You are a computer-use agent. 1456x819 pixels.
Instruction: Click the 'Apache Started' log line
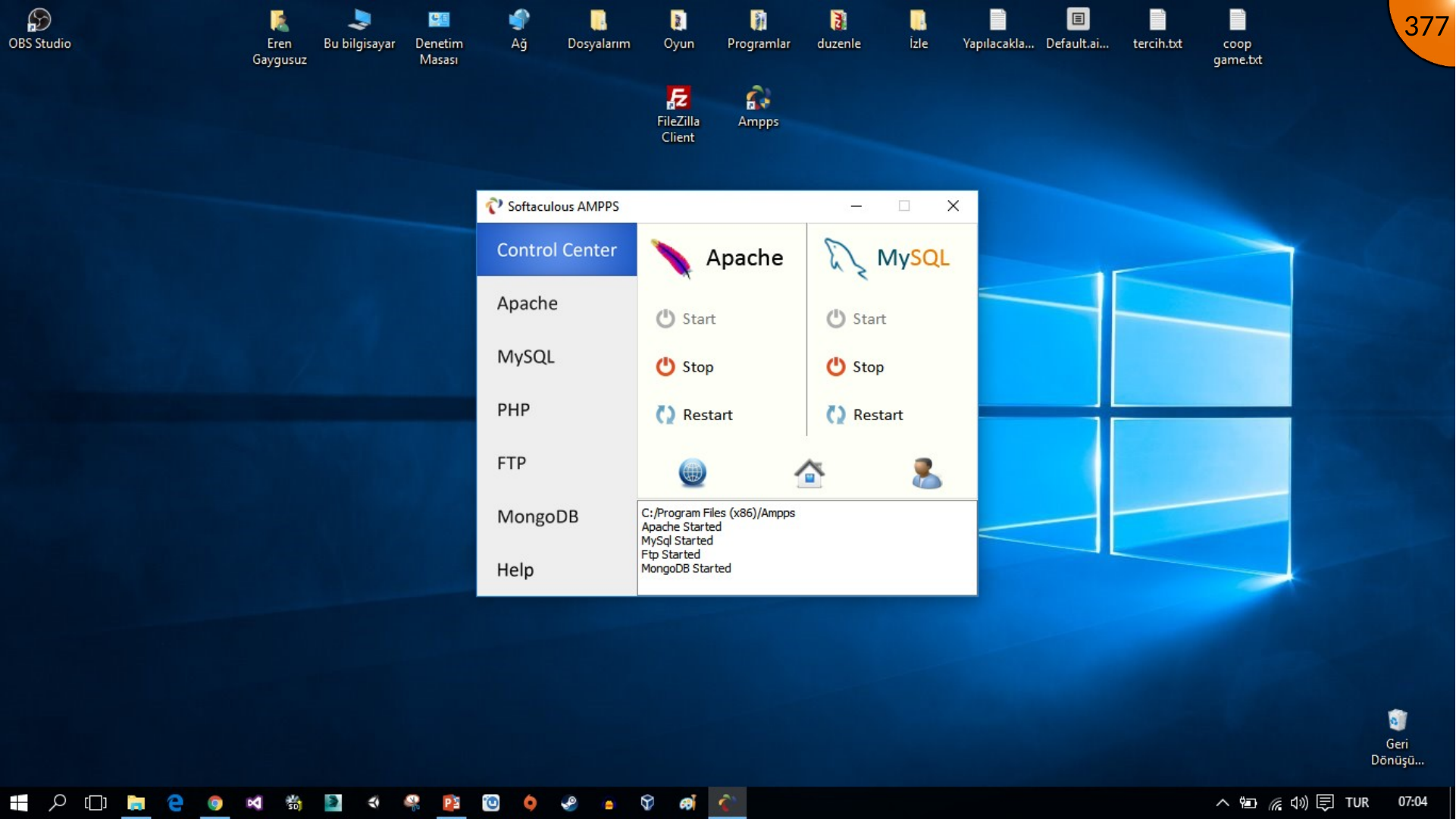pyautogui.click(x=681, y=526)
